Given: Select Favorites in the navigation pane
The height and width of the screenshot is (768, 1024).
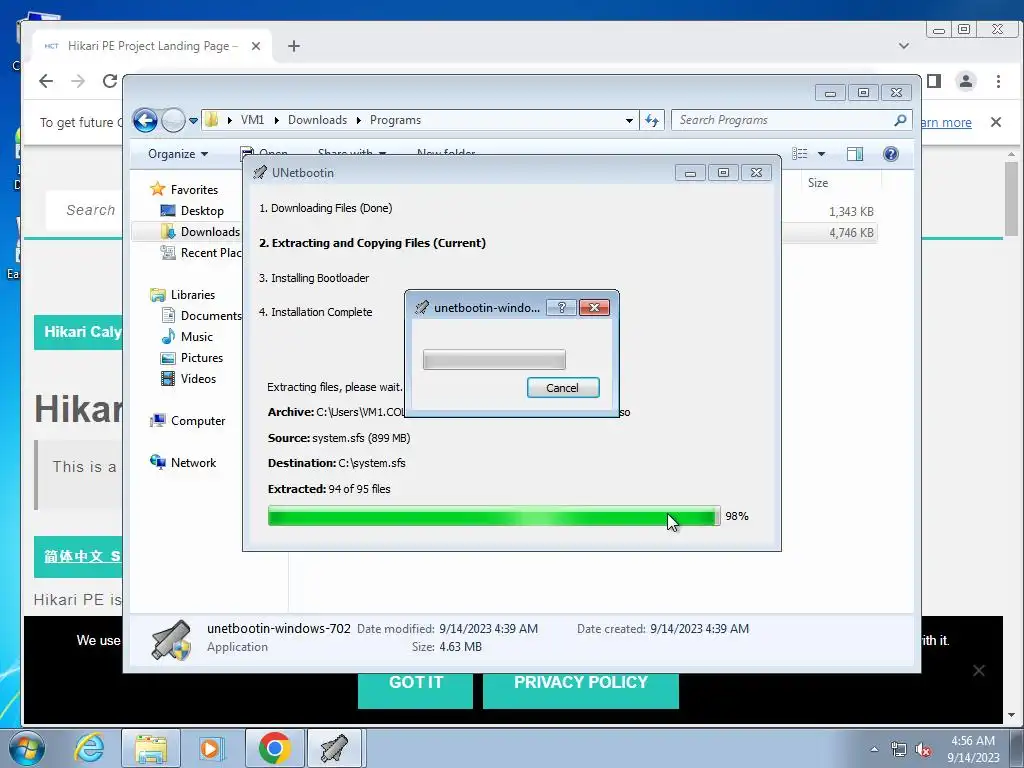Looking at the screenshot, I should [185, 190].
